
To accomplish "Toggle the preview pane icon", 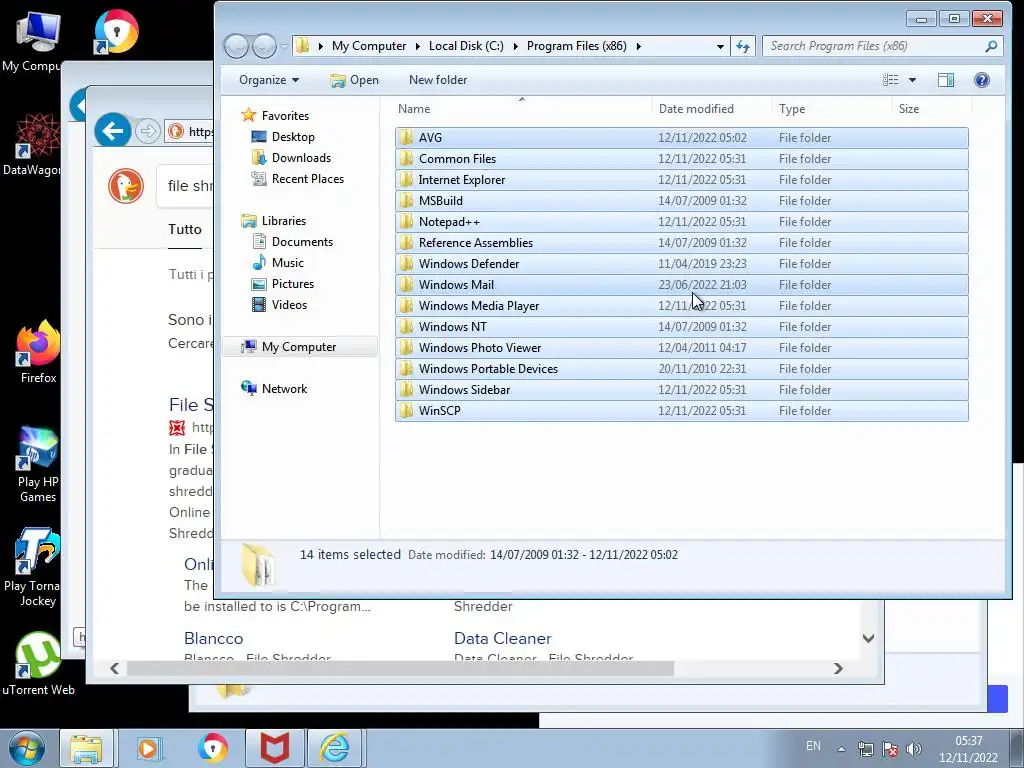I will point(946,80).
